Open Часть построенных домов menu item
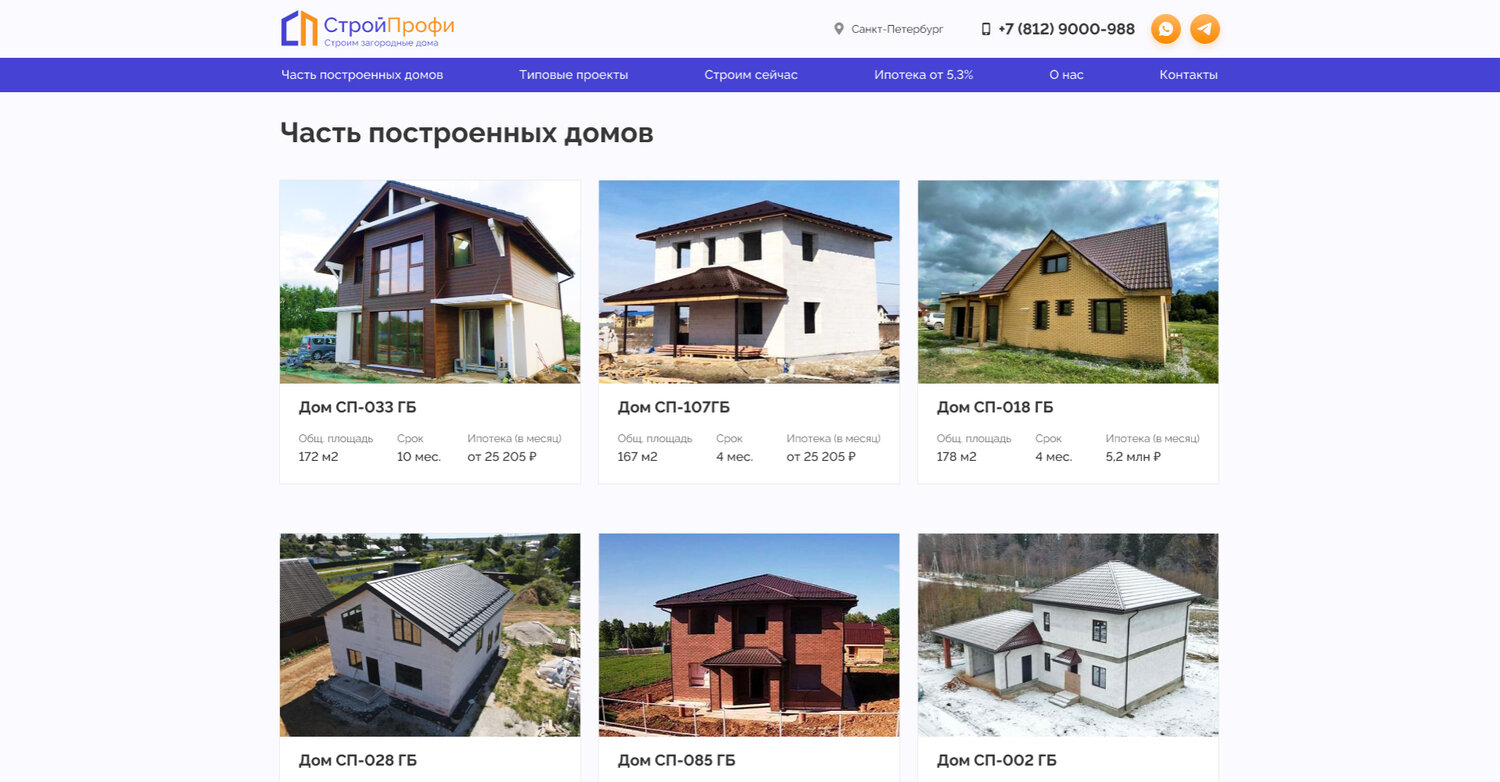The height and width of the screenshot is (782, 1500). [362, 75]
